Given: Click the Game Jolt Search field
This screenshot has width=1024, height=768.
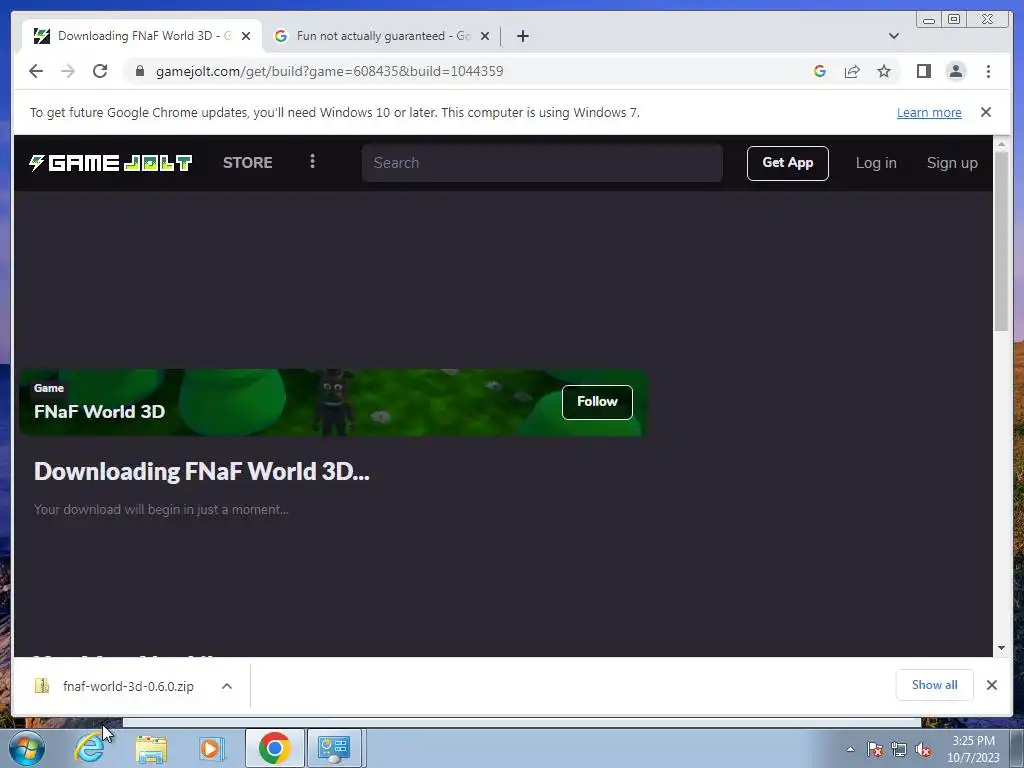Looking at the screenshot, I should pyautogui.click(x=542, y=163).
